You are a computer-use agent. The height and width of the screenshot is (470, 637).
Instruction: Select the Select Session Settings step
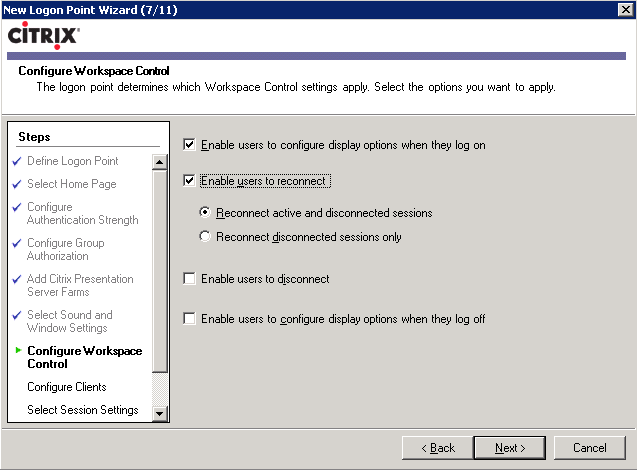coord(83,409)
